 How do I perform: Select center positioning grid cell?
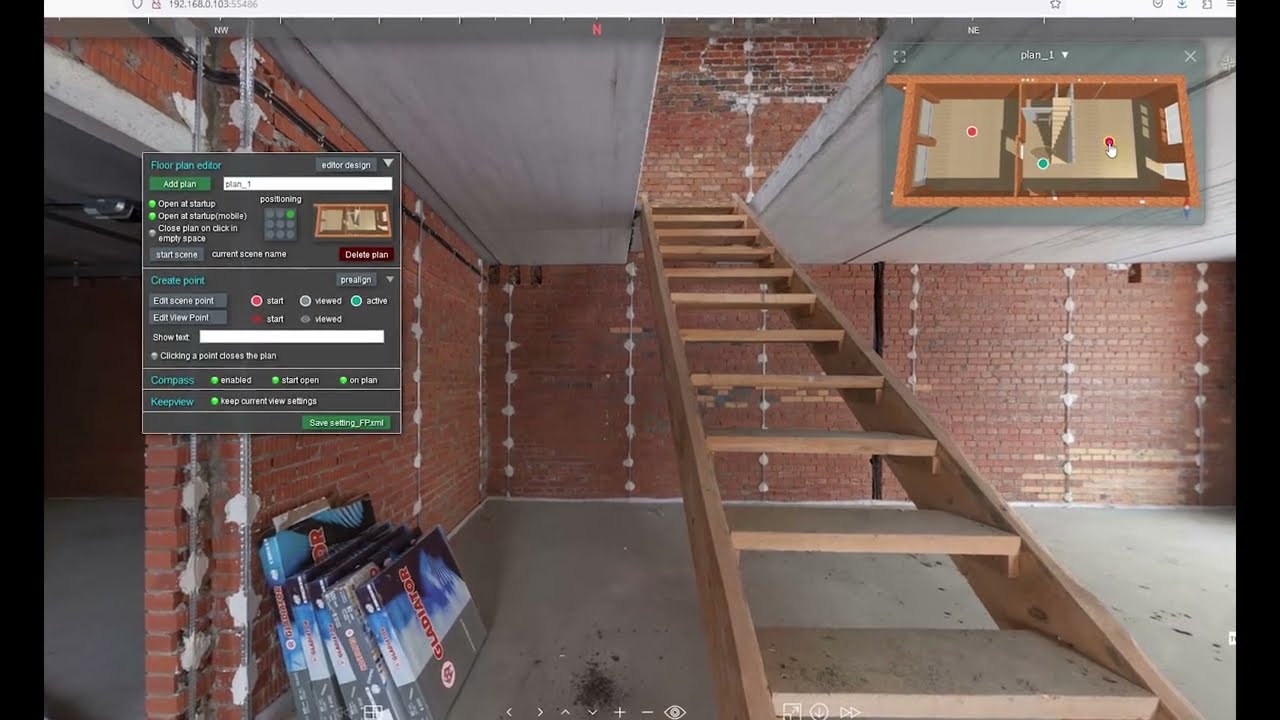click(280, 225)
